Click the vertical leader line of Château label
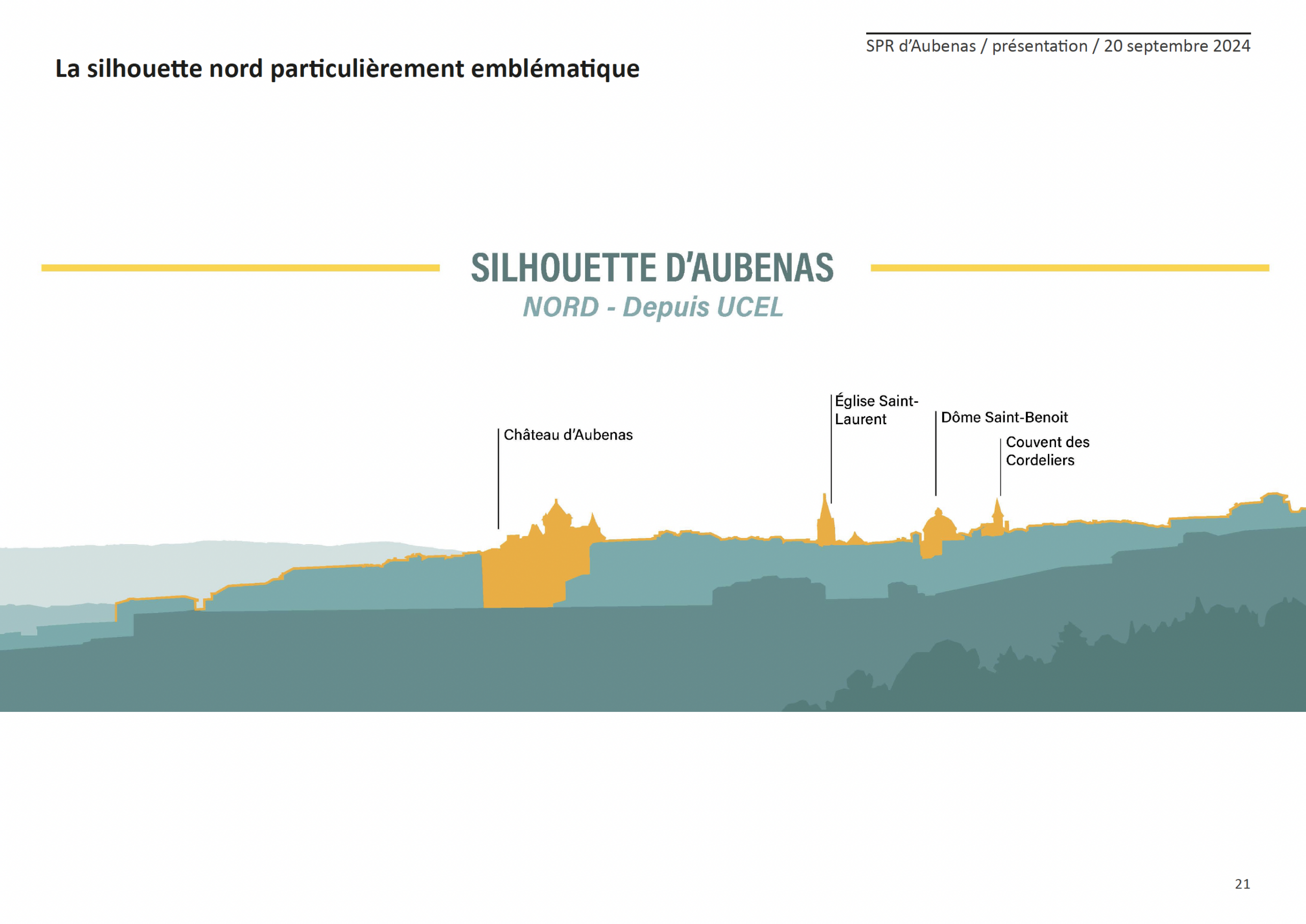 (x=498, y=478)
